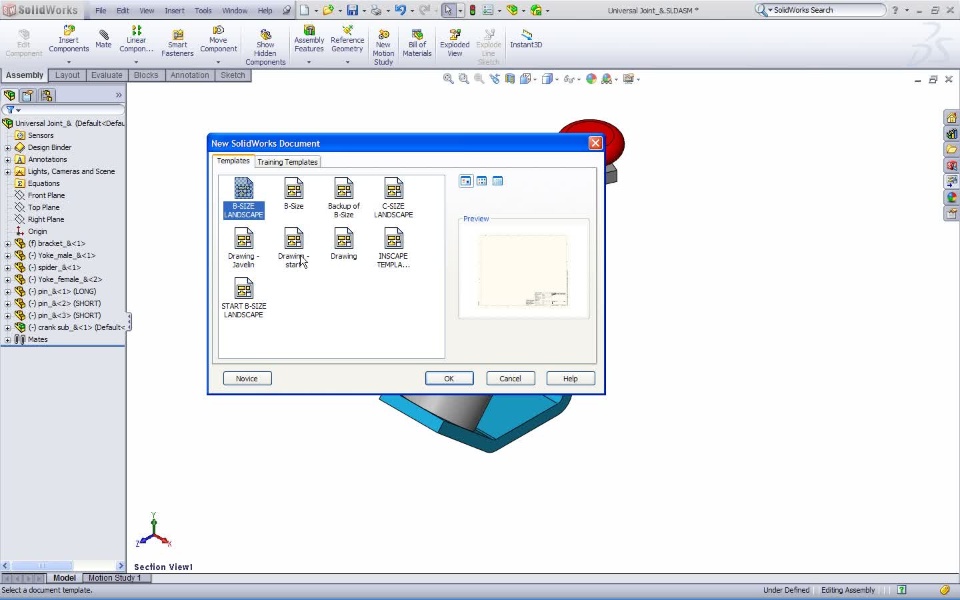960x600 pixels.
Task: Switch to the Sketch tab
Action: pyautogui.click(x=233, y=75)
